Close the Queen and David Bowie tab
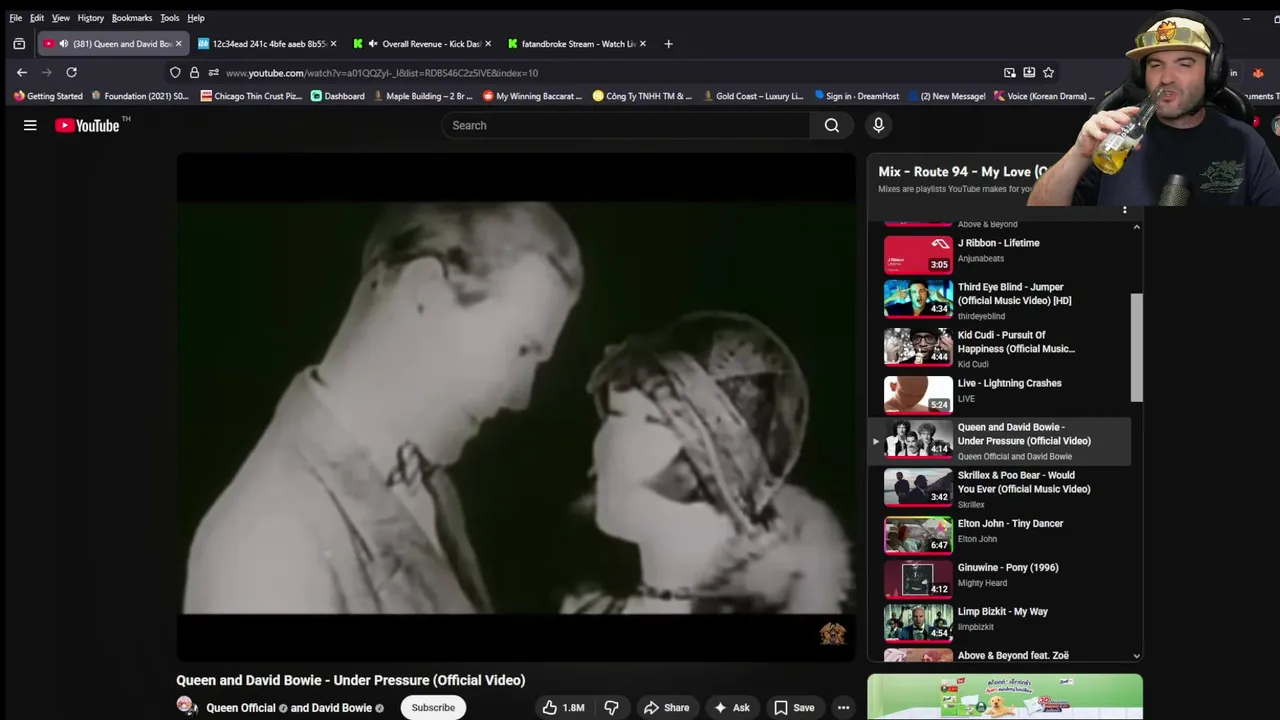Image resolution: width=1280 pixels, height=720 pixels. coord(179,44)
